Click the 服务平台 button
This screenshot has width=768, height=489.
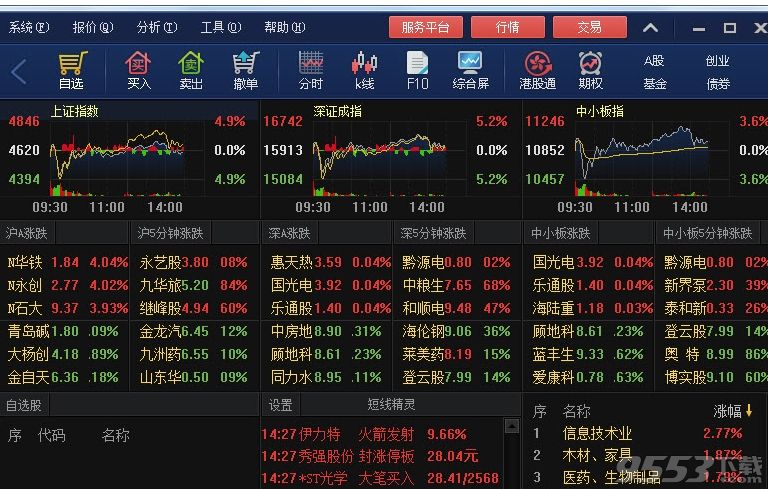426,27
